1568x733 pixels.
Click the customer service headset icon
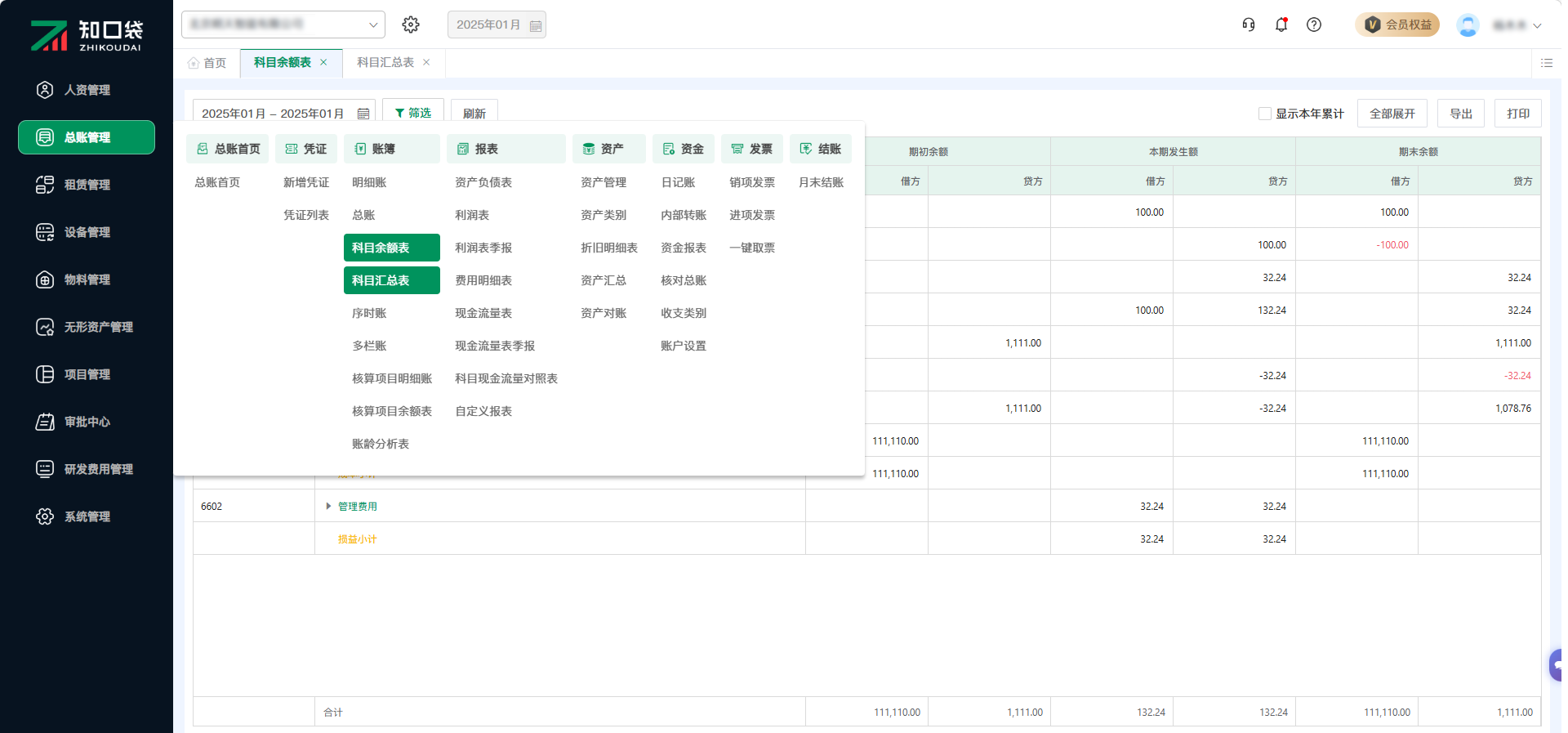click(x=1249, y=25)
